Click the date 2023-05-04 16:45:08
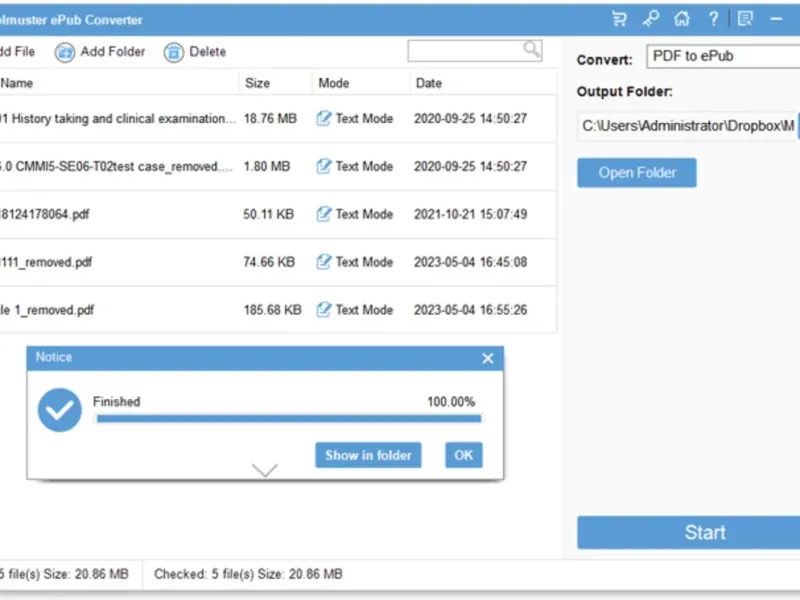Viewport: 800px width, 600px height. (x=470, y=262)
